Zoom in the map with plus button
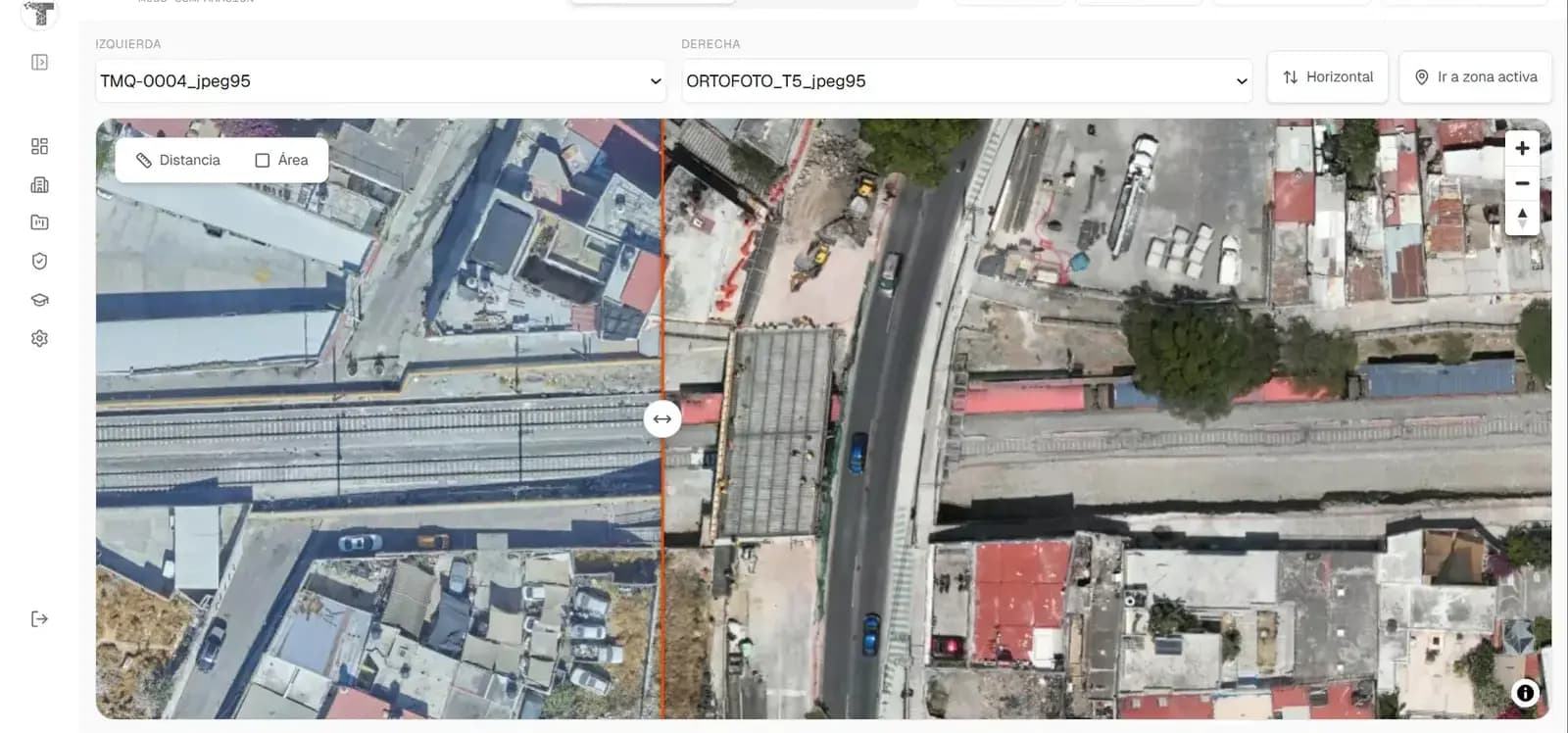The width and height of the screenshot is (1568, 733). (1522, 148)
